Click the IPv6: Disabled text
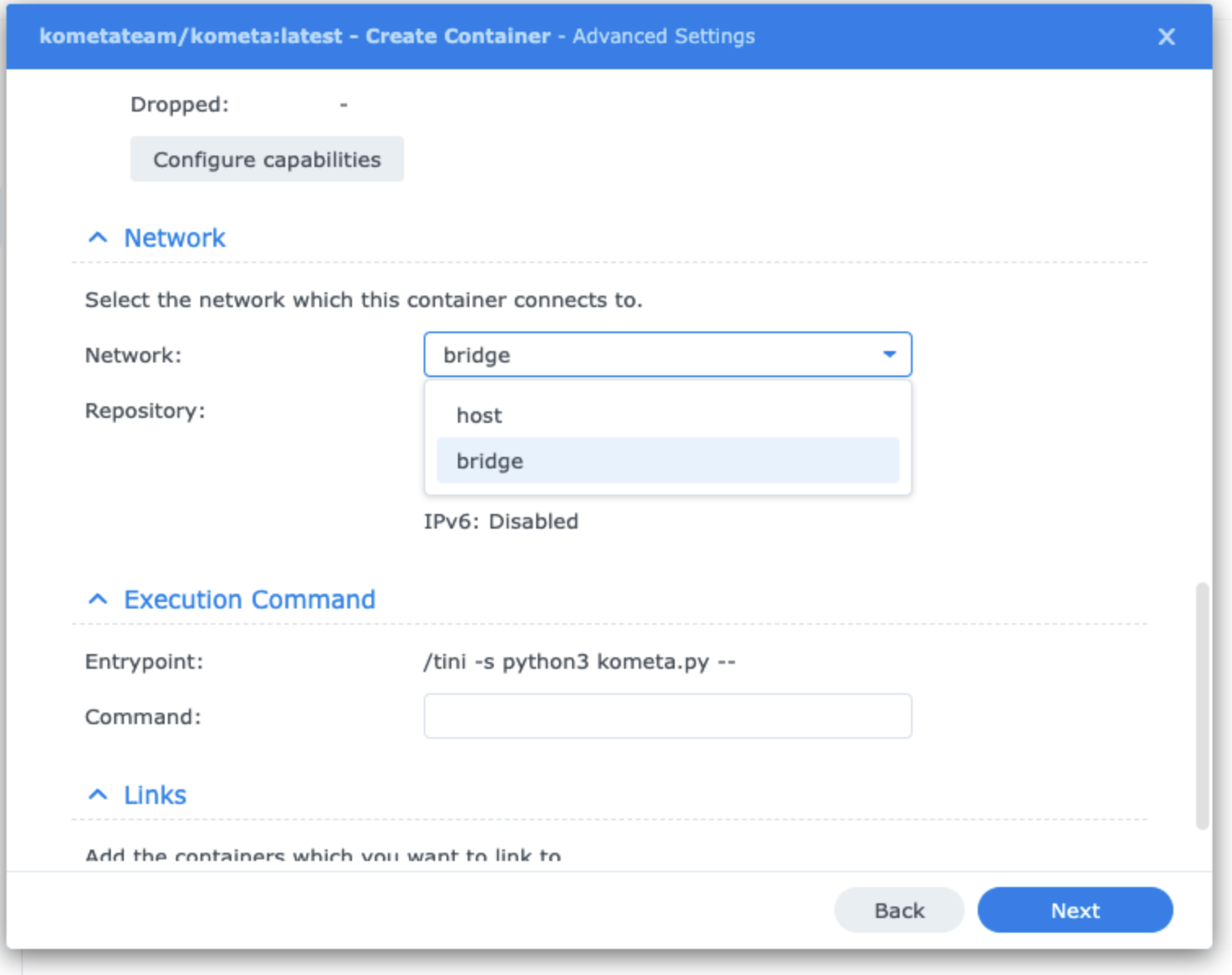 (501, 521)
